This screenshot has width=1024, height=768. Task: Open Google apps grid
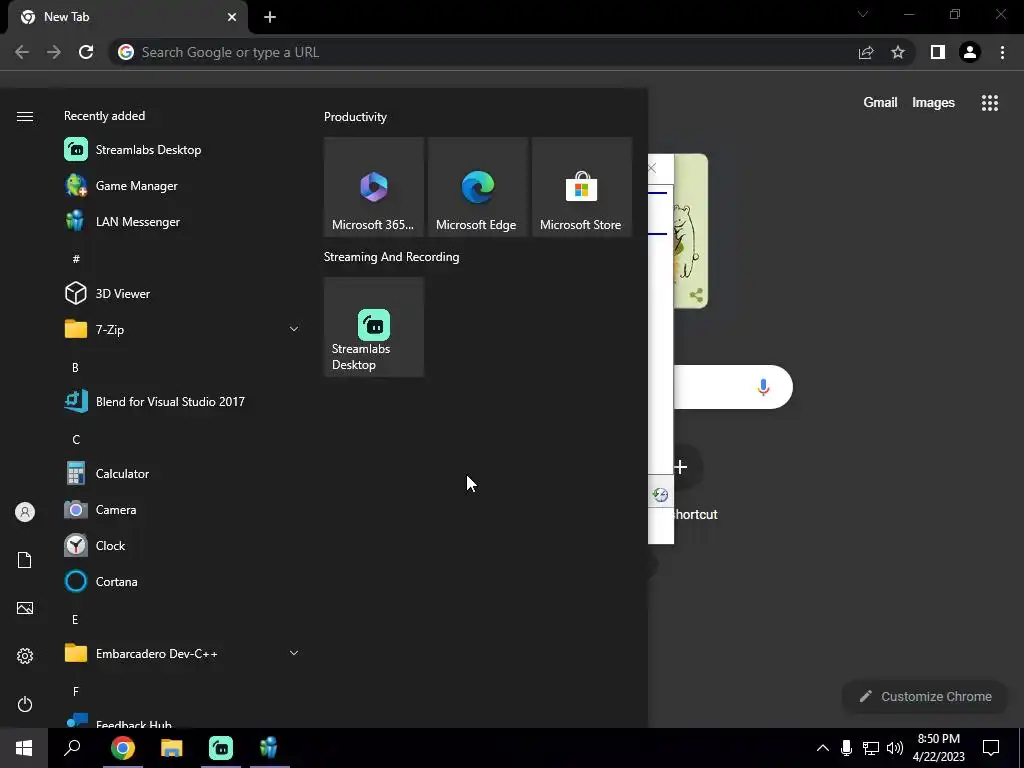tap(990, 103)
